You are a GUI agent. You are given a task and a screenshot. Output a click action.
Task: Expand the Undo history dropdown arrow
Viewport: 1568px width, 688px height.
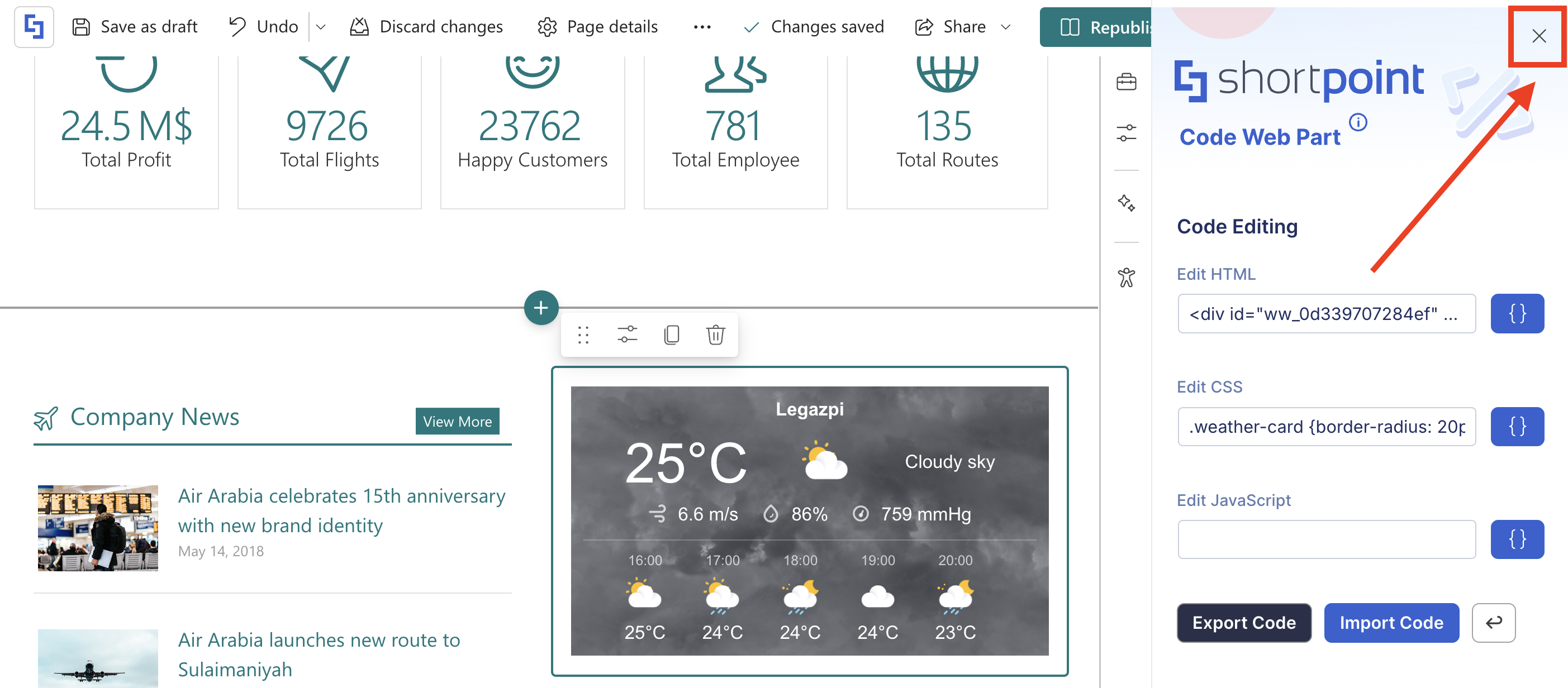[321, 27]
